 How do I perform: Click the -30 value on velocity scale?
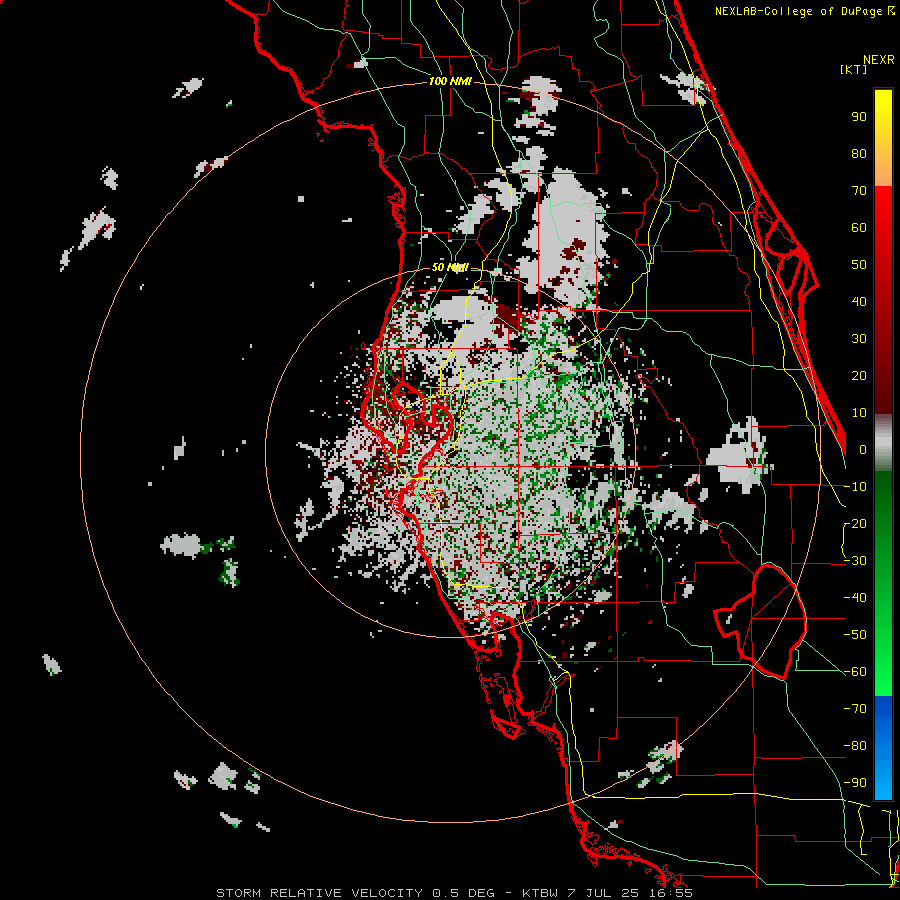(855, 561)
